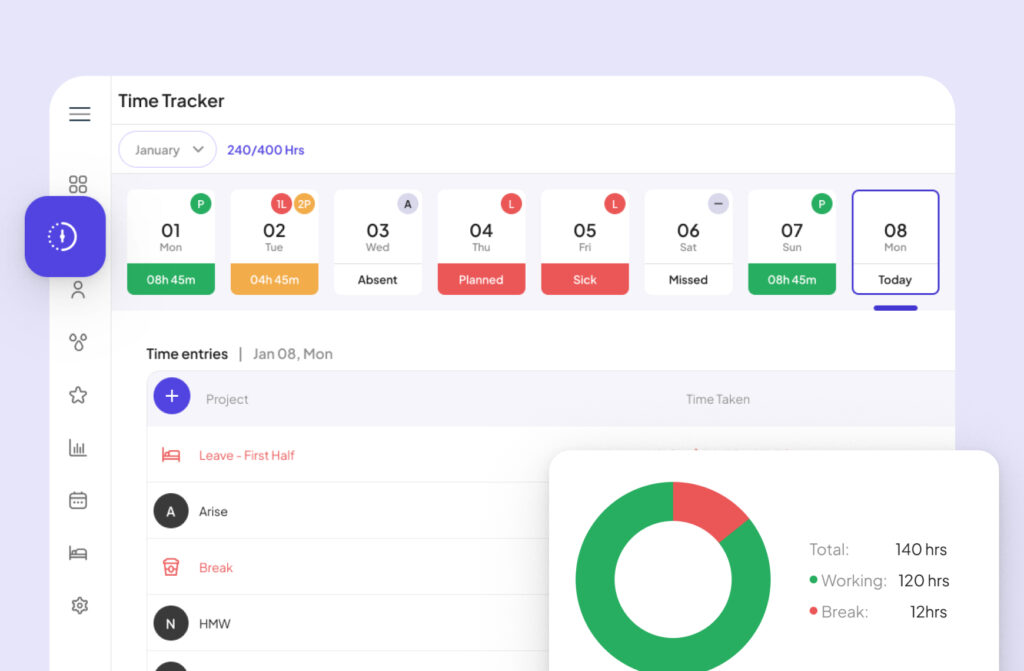Select the 05 Fri Sick day card
The image size is (1024, 671).
coord(585,242)
